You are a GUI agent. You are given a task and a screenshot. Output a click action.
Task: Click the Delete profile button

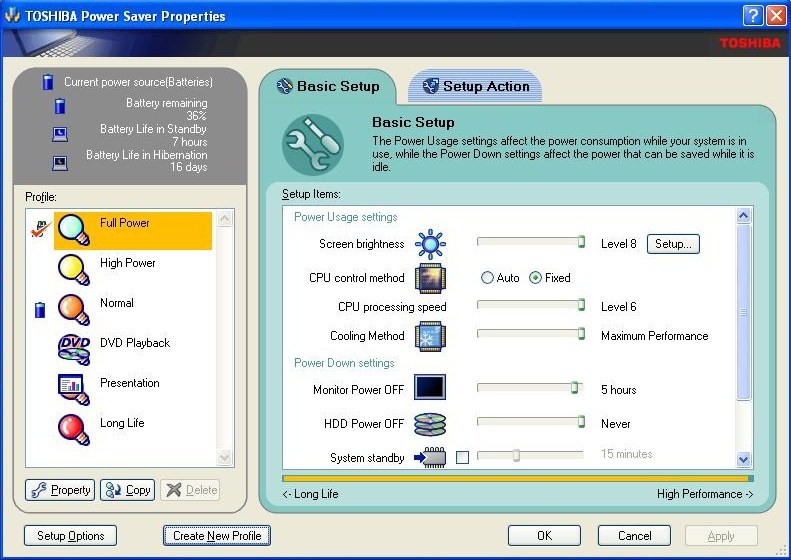click(190, 490)
